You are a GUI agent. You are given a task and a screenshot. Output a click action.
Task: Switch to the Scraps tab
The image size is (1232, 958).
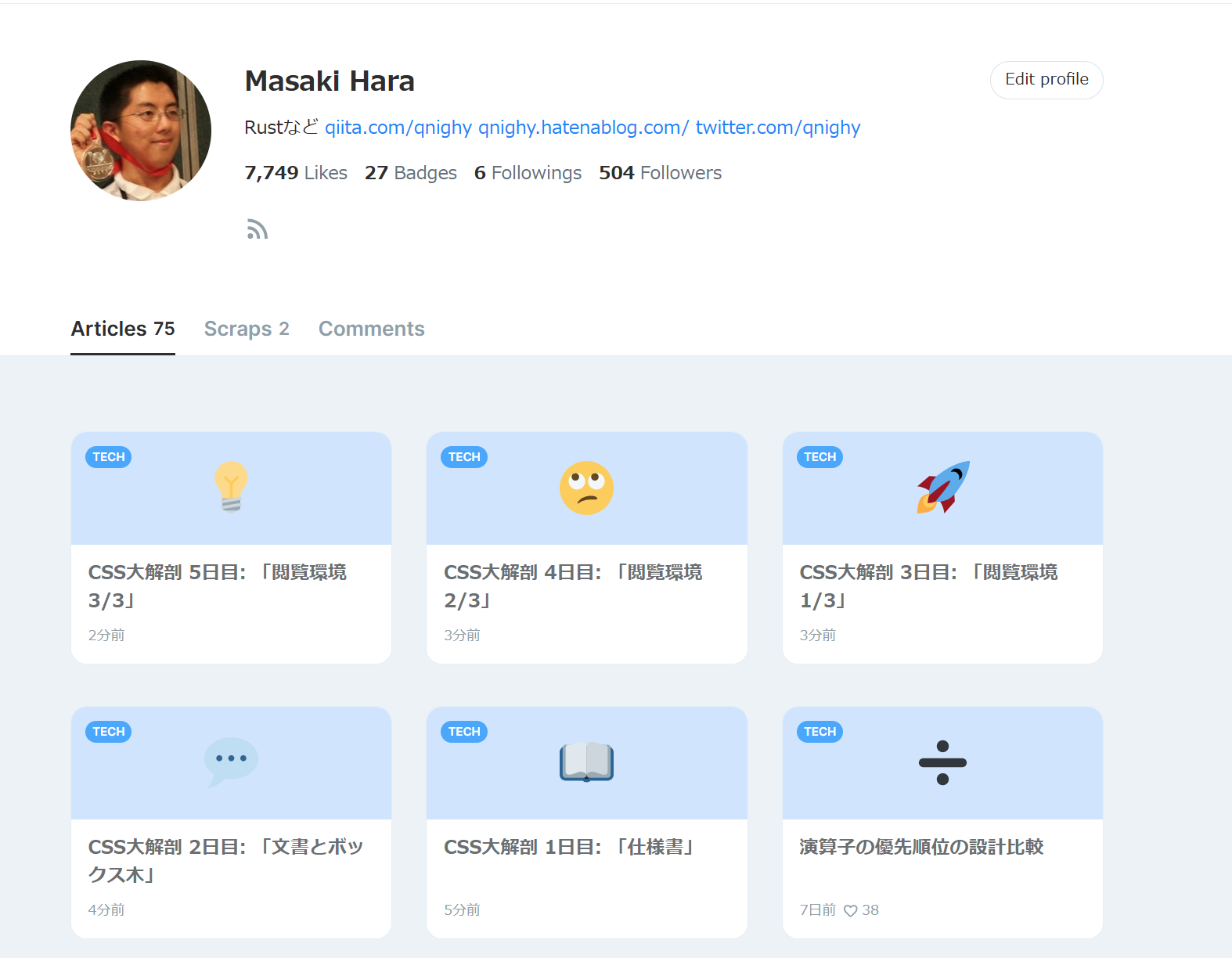click(247, 329)
